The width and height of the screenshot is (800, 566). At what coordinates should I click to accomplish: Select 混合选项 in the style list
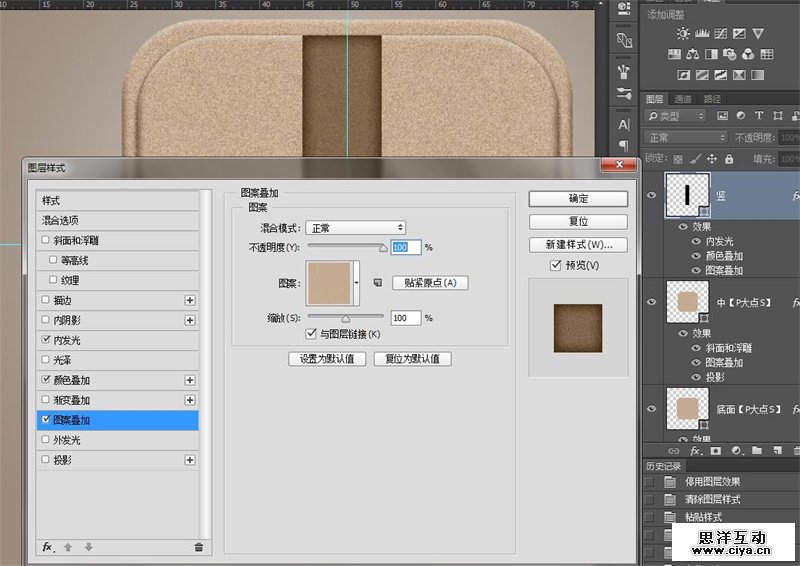pyautogui.click(x=60, y=220)
